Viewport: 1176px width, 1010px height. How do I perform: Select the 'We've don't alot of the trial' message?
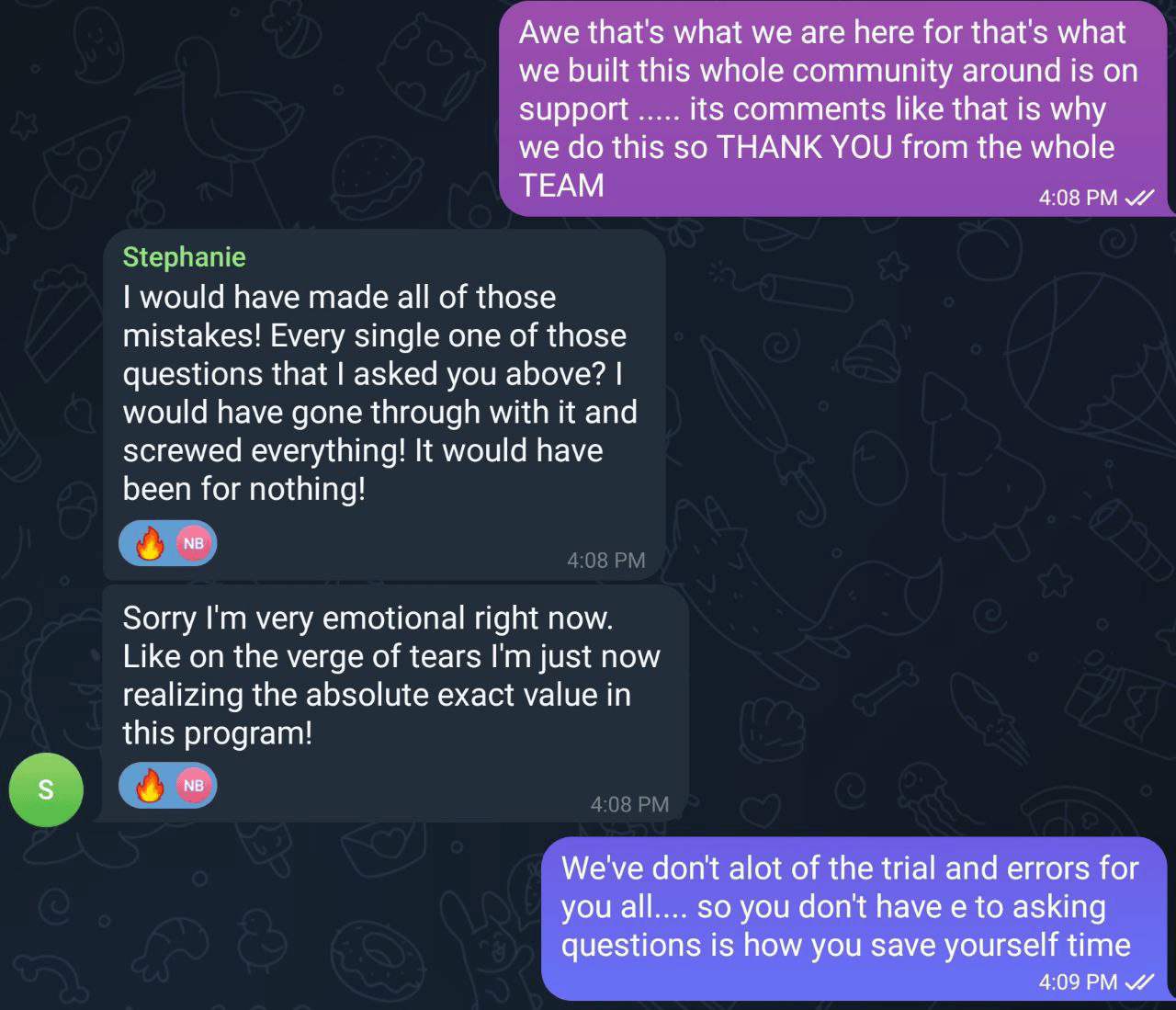848,906
